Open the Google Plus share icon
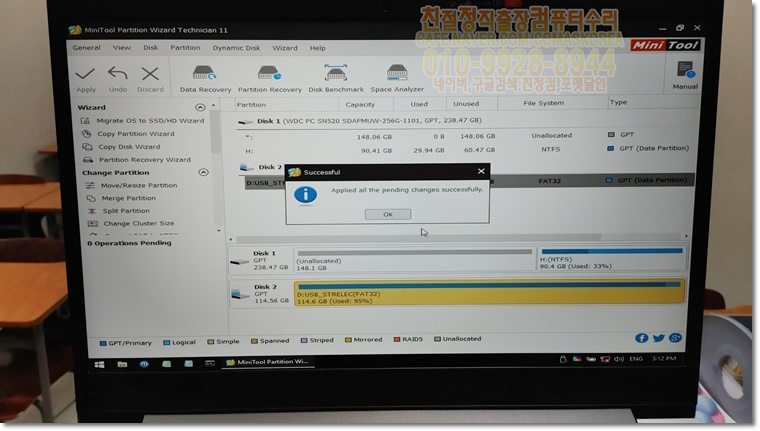 pos(675,338)
